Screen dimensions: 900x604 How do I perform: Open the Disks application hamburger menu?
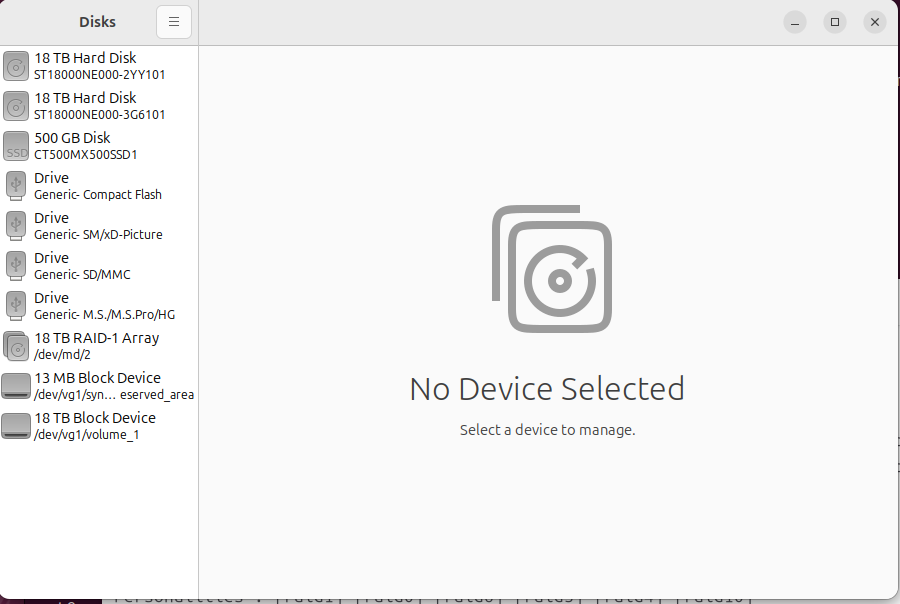pos(173,22)
